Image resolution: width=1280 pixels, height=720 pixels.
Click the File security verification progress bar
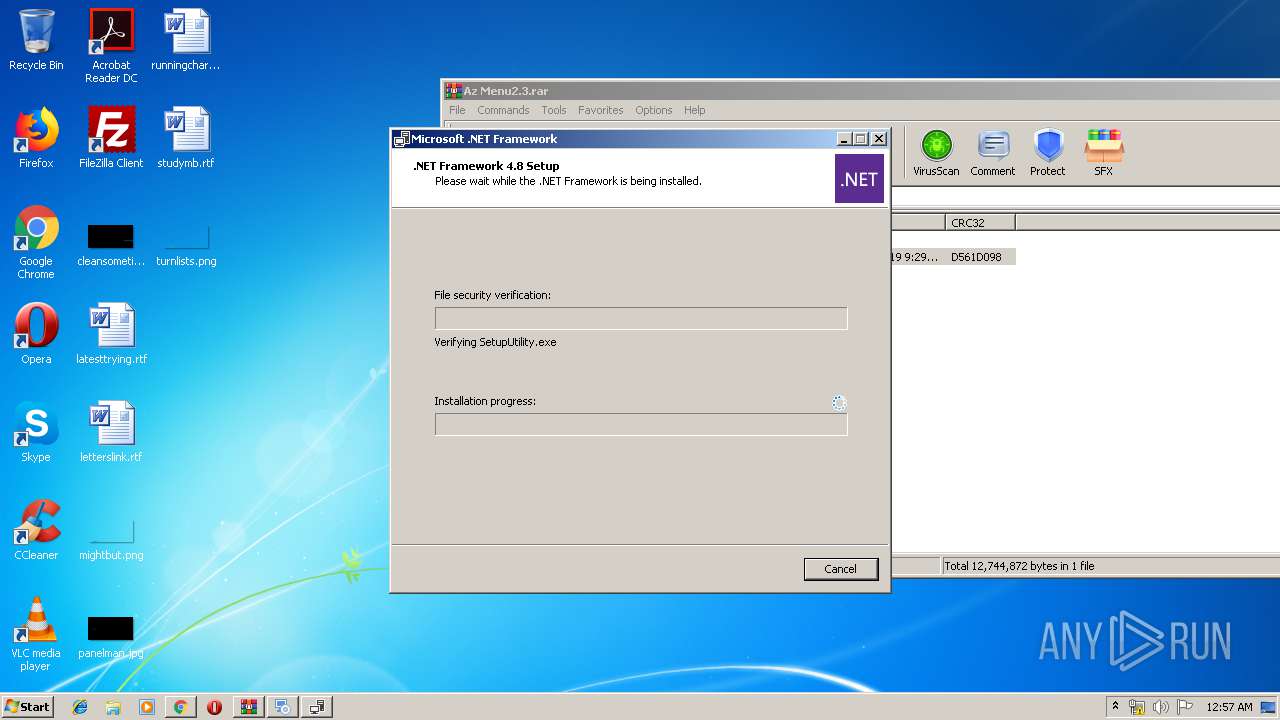(x=641, y=318)
